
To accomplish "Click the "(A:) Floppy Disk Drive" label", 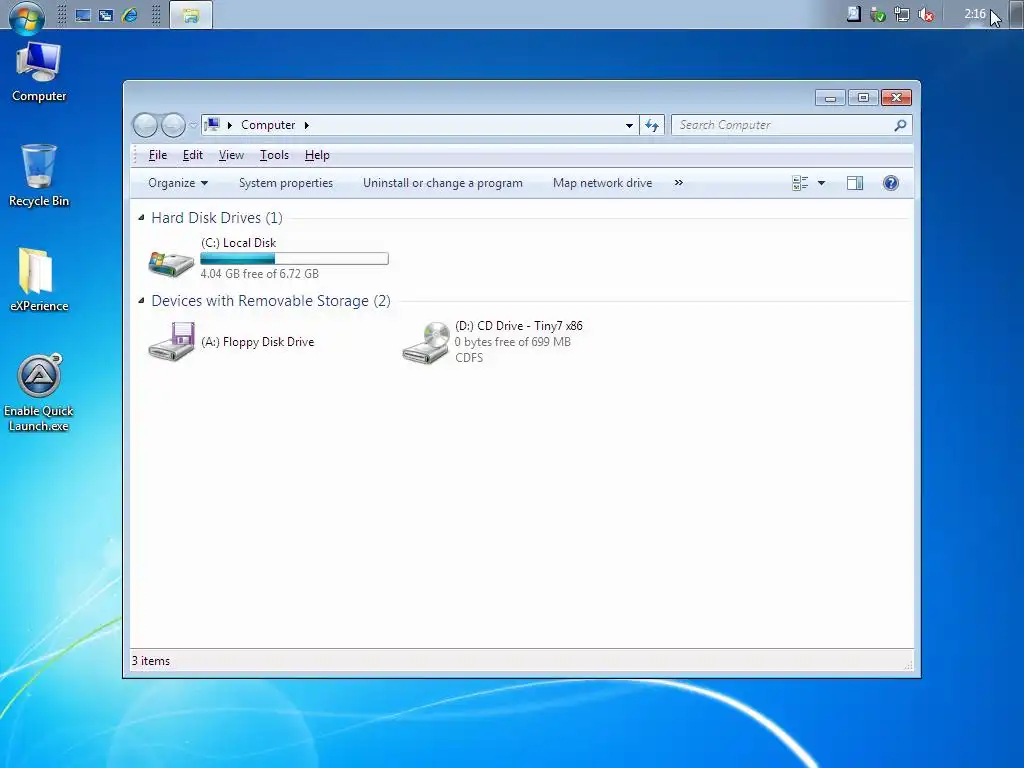I will (257, 342).
